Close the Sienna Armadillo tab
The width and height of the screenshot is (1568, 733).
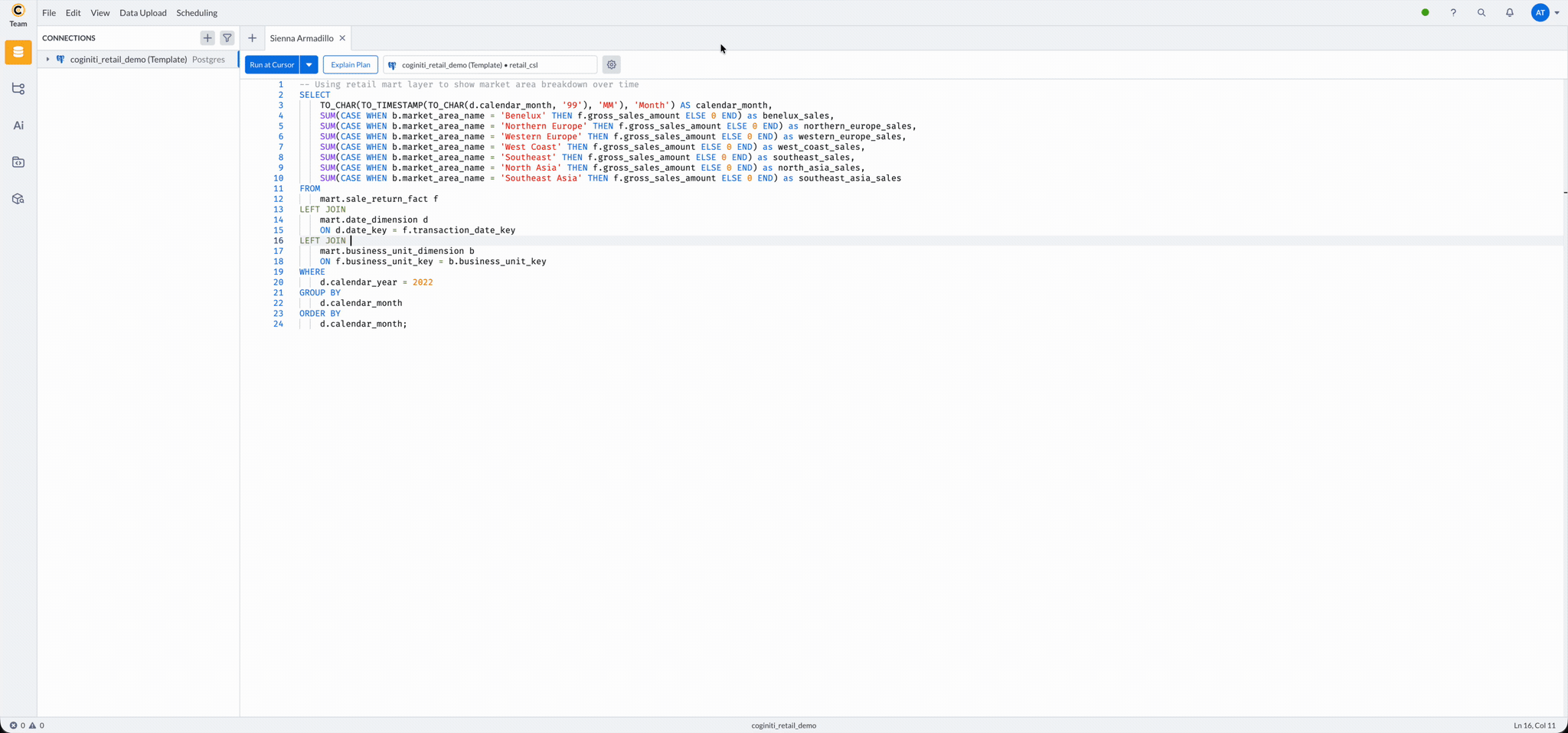(x=342, y=38)
